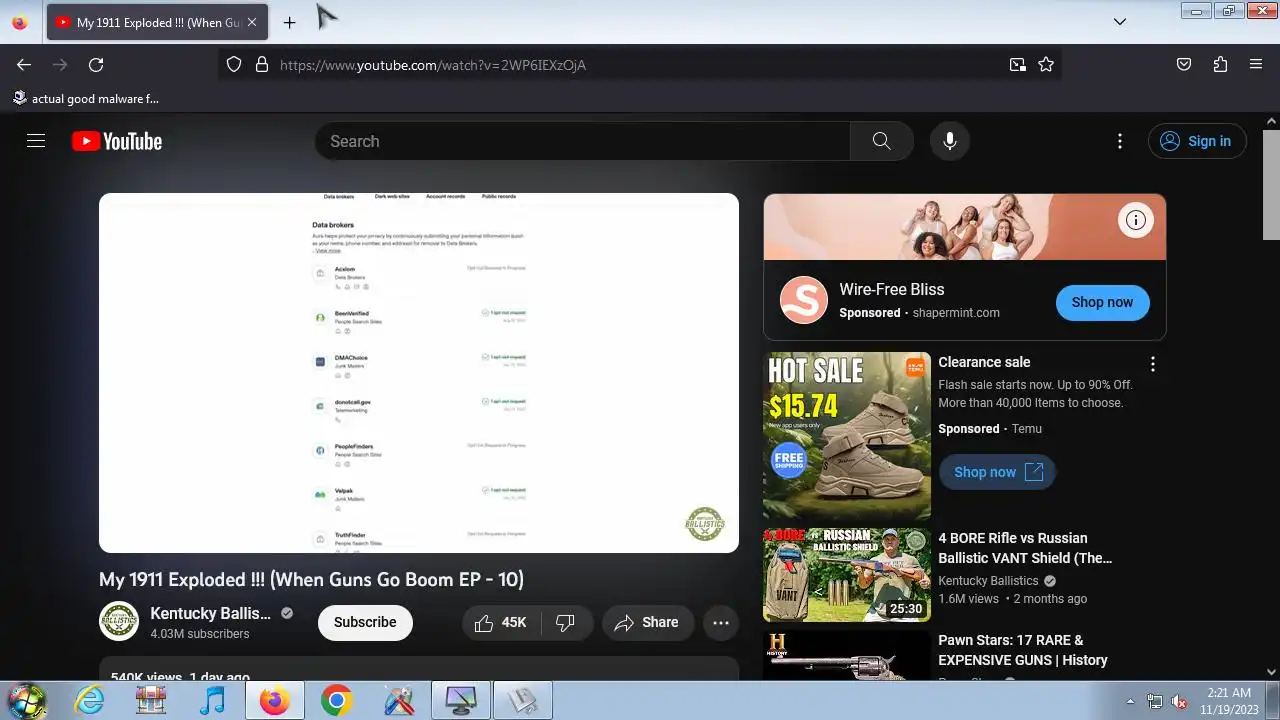Dislike this video
Screen dimensions: 1280x720
click(x=566, y=622)
